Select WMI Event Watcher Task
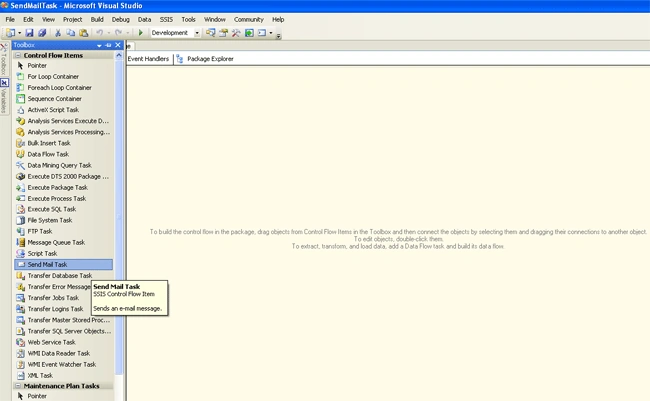Viewport: 650px width, 401px height. tap(63, 365)
